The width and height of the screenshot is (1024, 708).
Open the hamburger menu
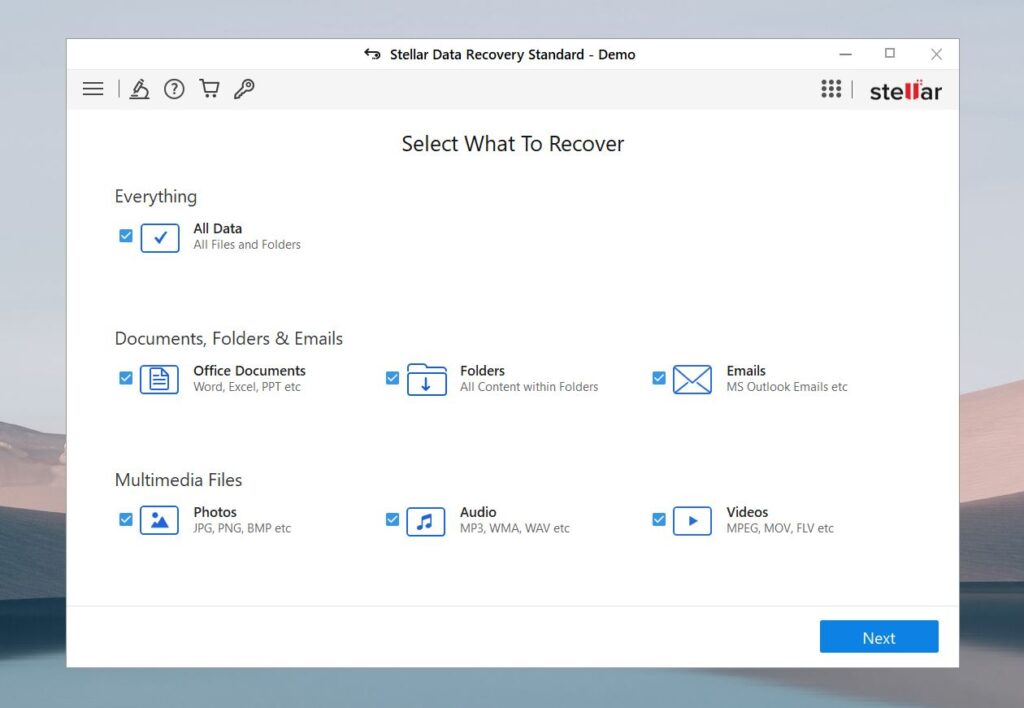92,88
